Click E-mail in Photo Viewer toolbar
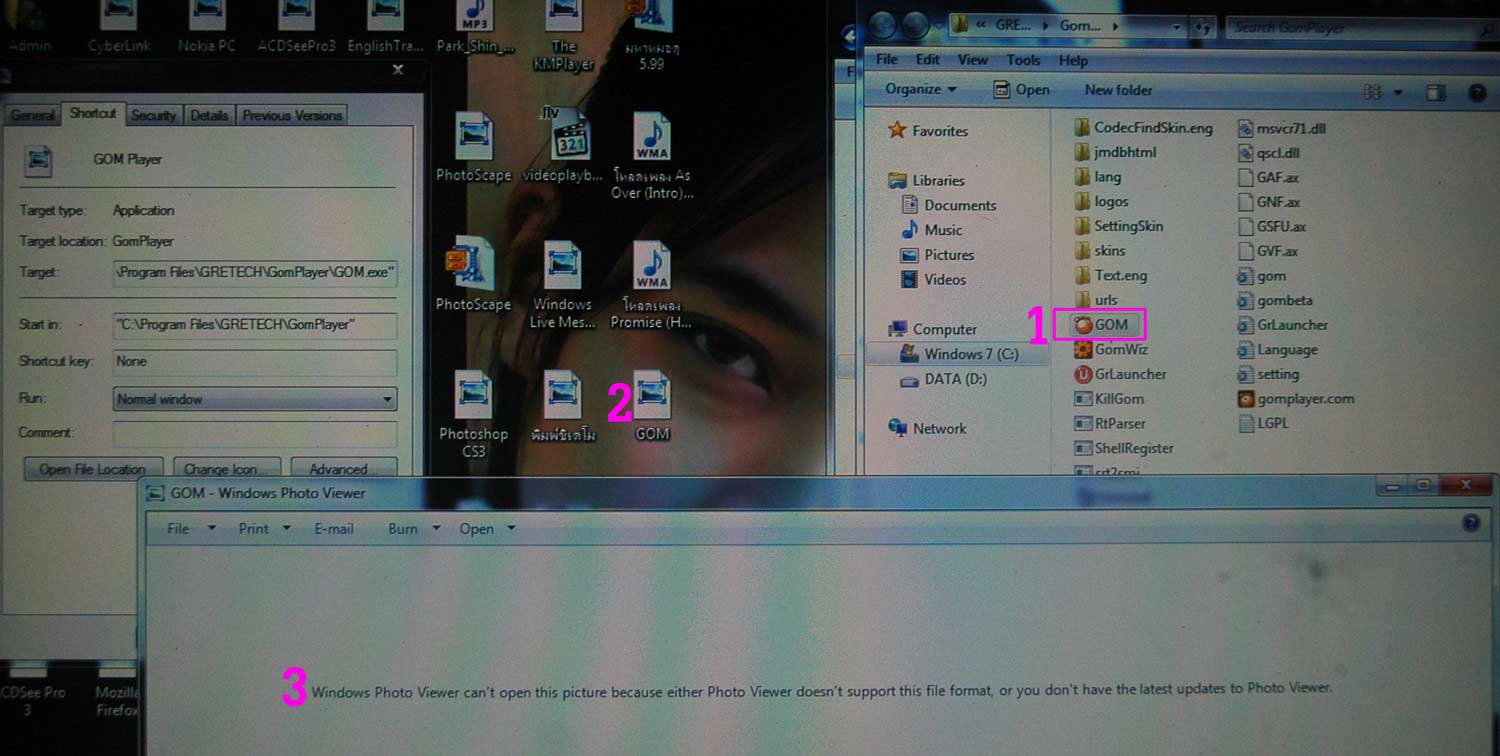The width and height of the screenshot is (1500, 756). coord(334,529)
